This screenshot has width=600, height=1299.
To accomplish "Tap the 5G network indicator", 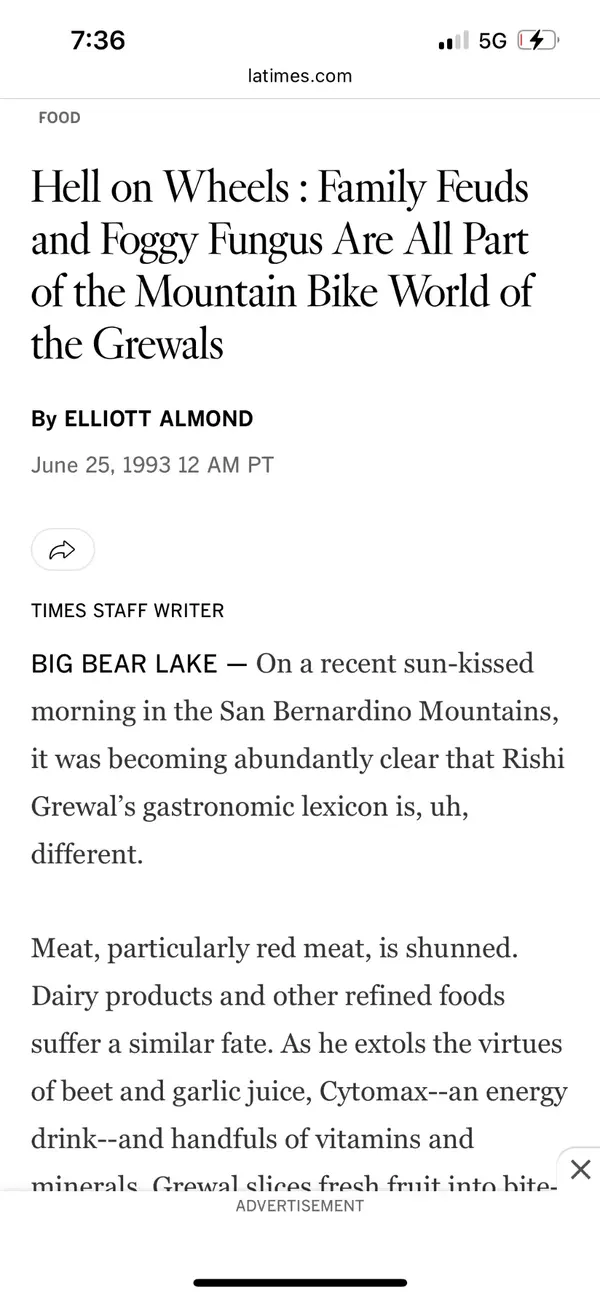I will (493, 41).
